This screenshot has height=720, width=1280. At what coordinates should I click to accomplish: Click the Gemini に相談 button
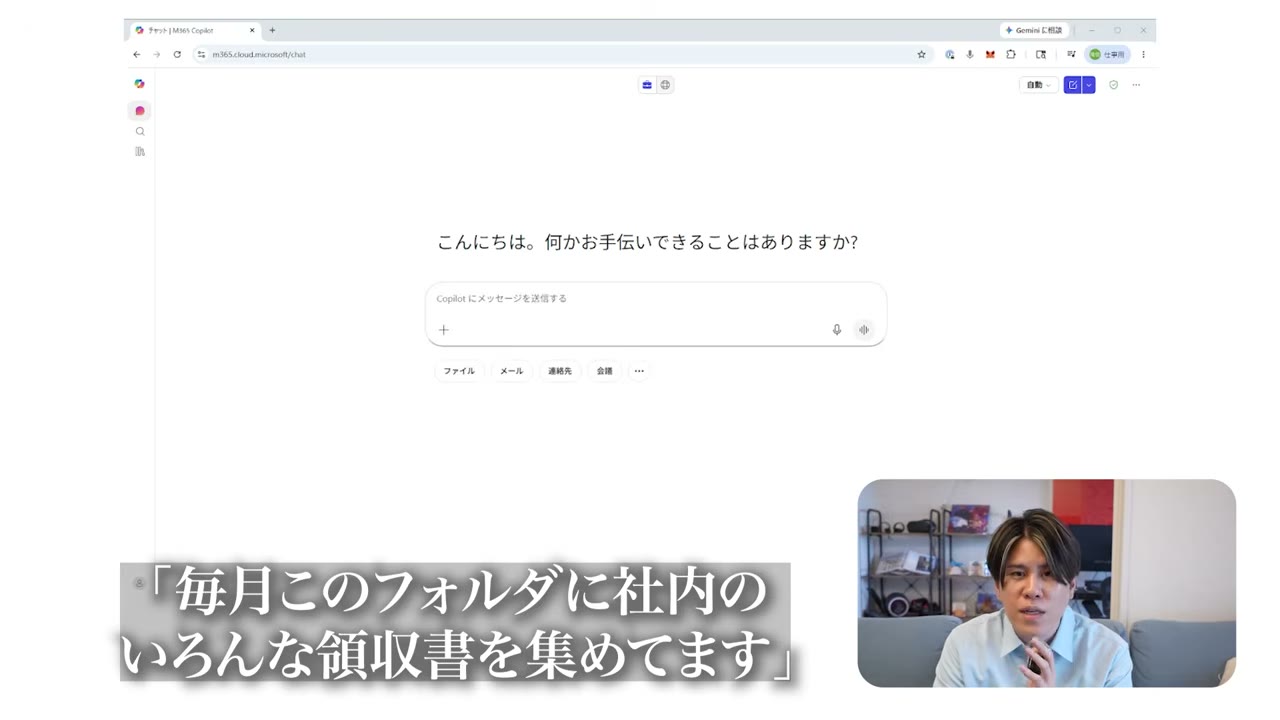click(1035, 30)
